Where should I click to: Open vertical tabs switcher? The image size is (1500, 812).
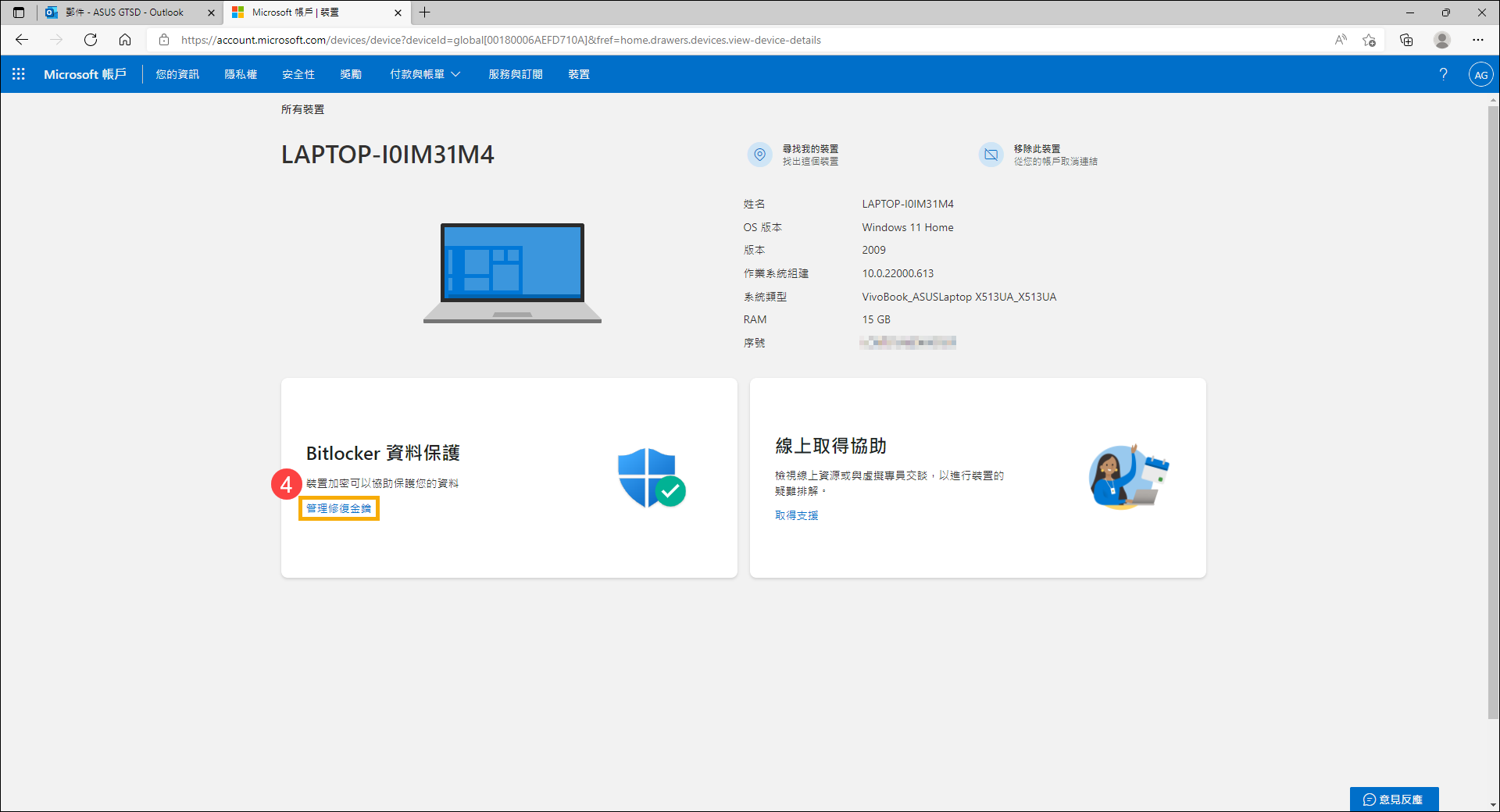(17, 12)
